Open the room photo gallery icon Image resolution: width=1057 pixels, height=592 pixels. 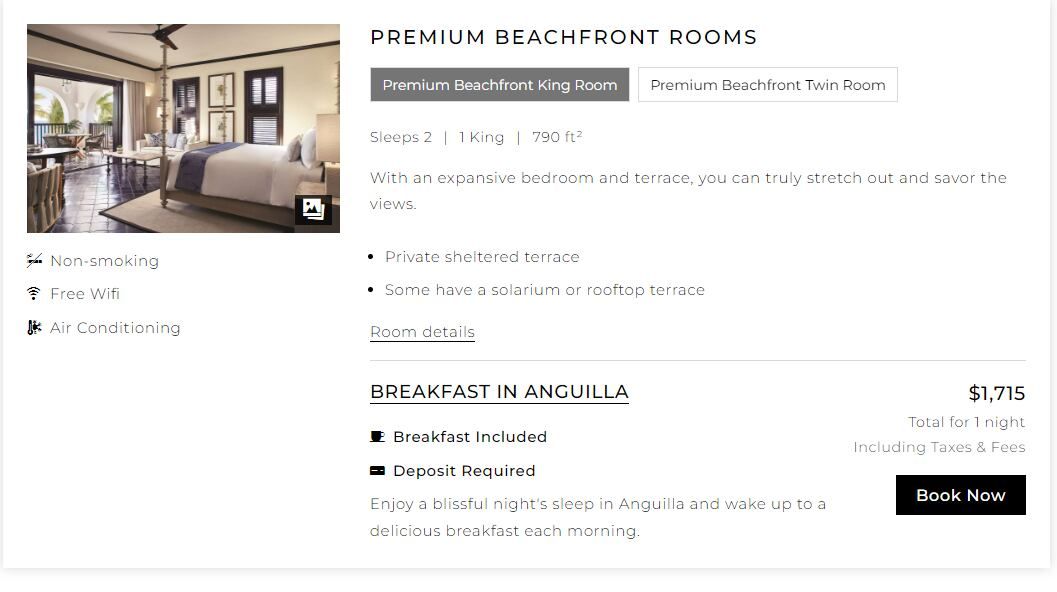(313, 210)
